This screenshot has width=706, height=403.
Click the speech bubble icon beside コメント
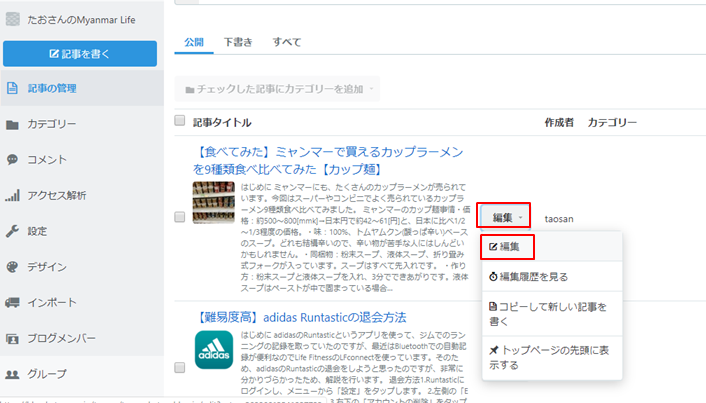click(13, 159)
